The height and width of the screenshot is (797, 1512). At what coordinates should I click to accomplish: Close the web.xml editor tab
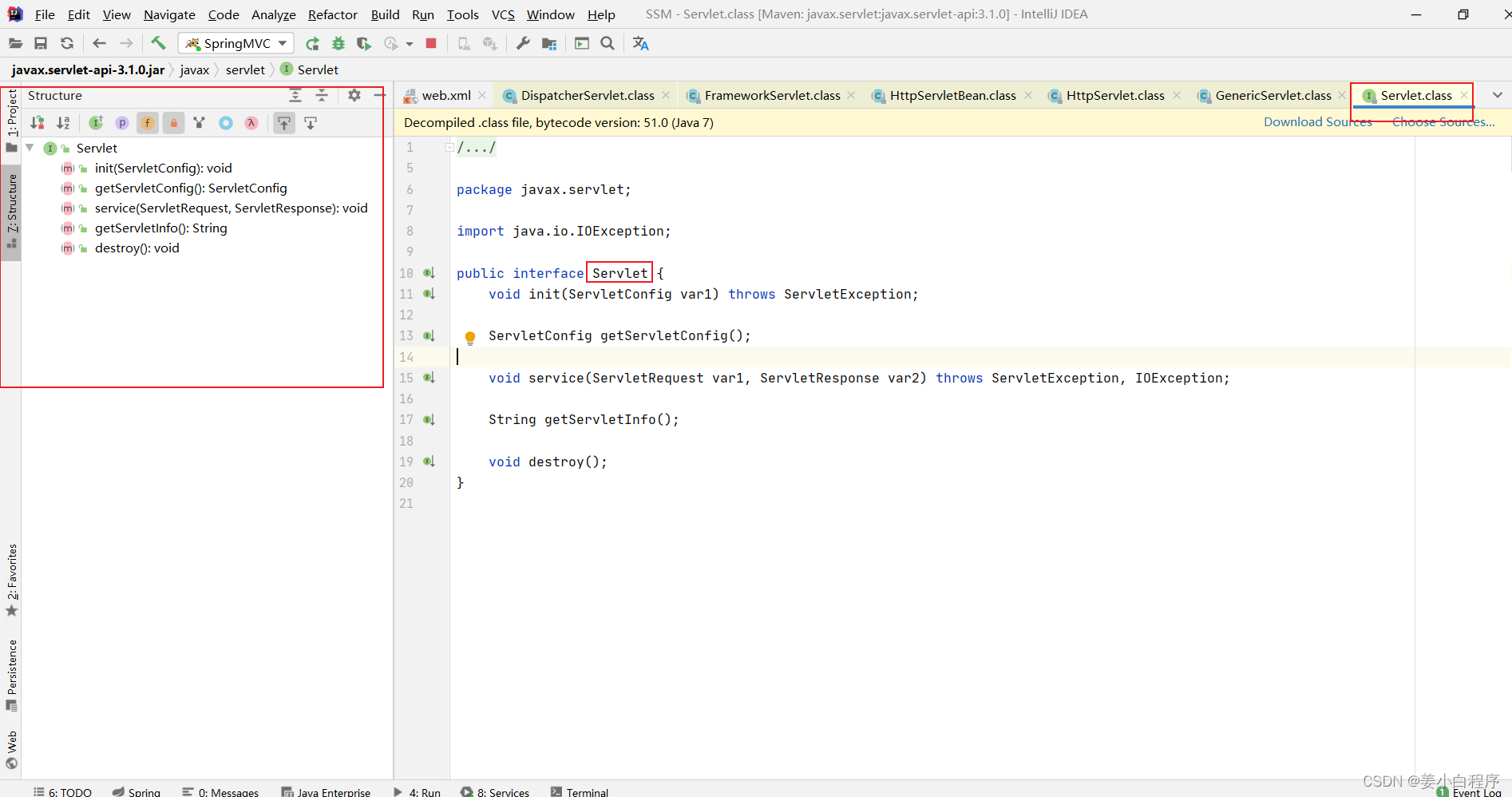pos(482,96)
